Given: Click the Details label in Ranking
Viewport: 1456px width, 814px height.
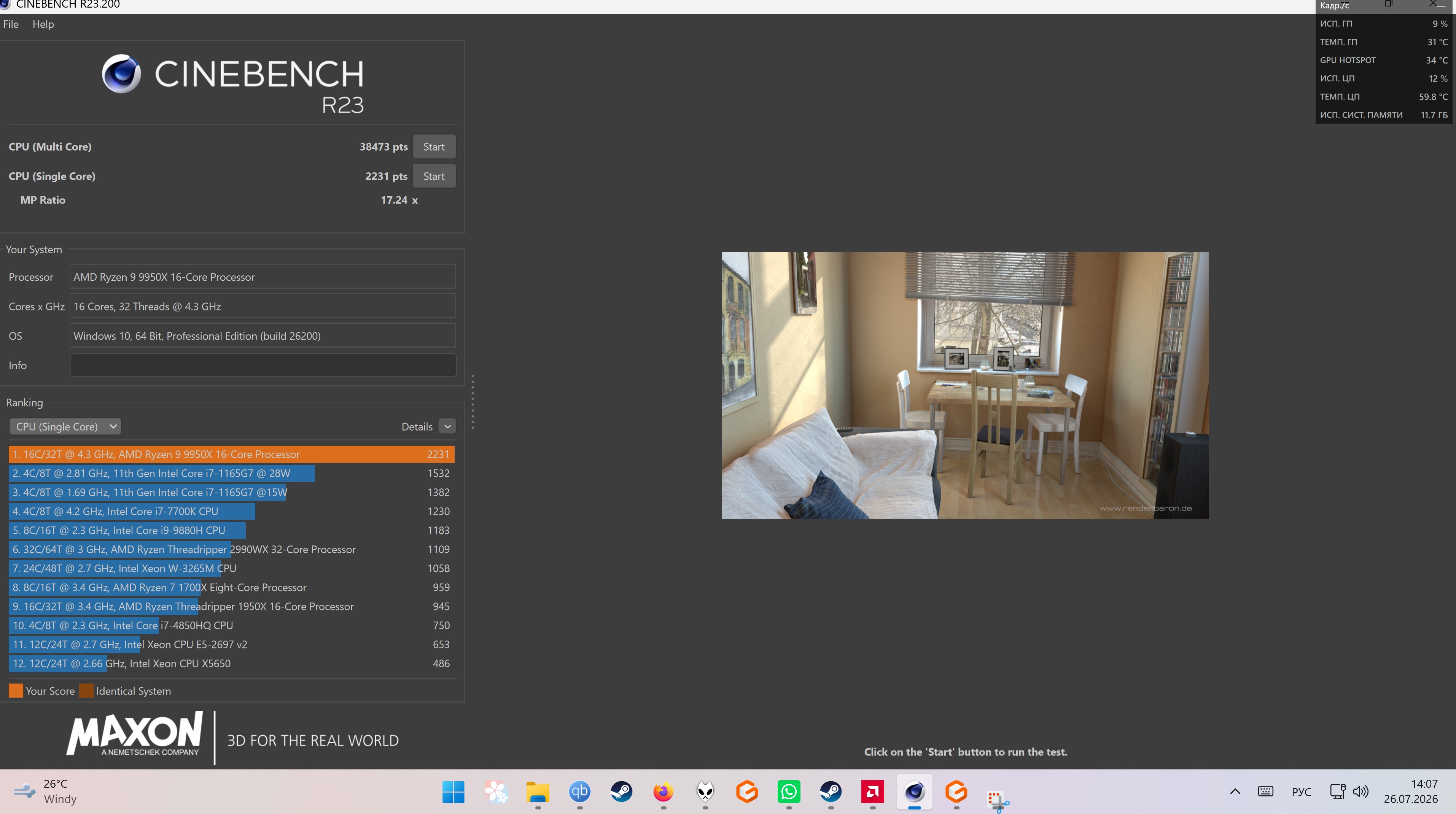Looking at the screenshot, I should pos(417,427).
